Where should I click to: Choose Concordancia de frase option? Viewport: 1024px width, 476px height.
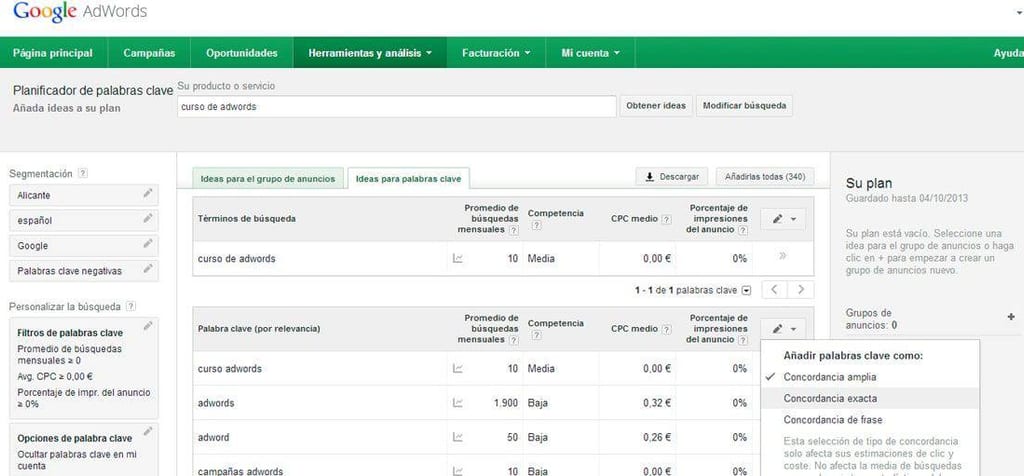pyautogui.click(x=870, y=420)
